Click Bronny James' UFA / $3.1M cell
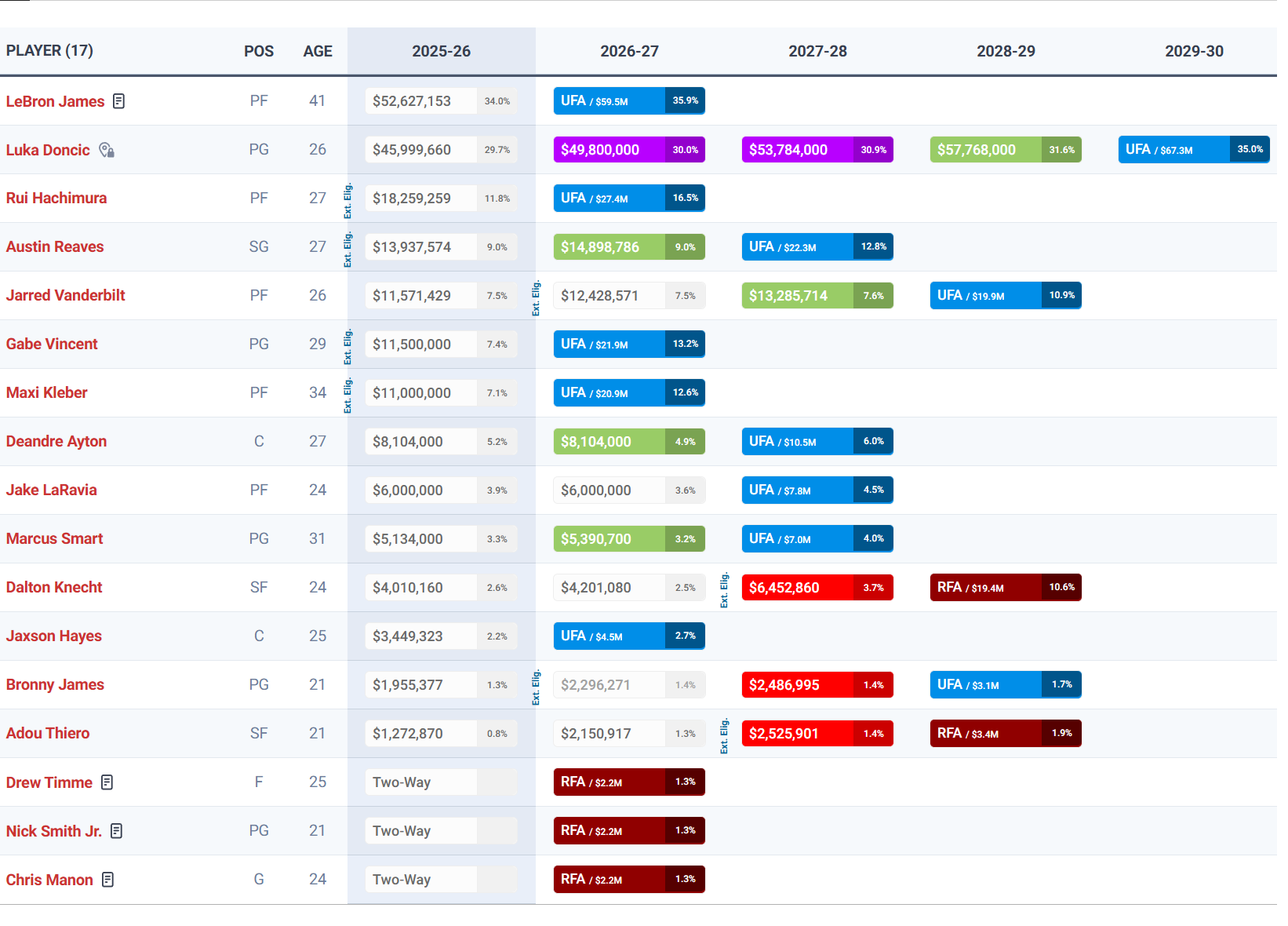The width and height of the screenshot is (1288, 926). [x=1006, y=685]
